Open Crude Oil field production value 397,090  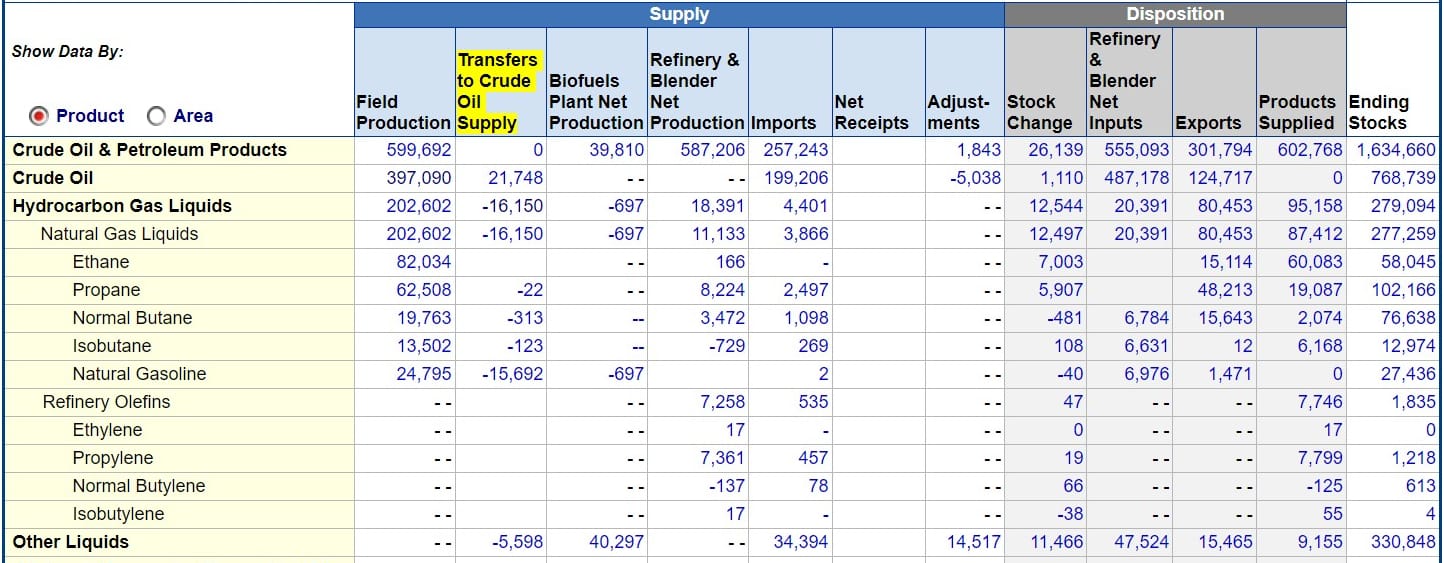(419, 178)
